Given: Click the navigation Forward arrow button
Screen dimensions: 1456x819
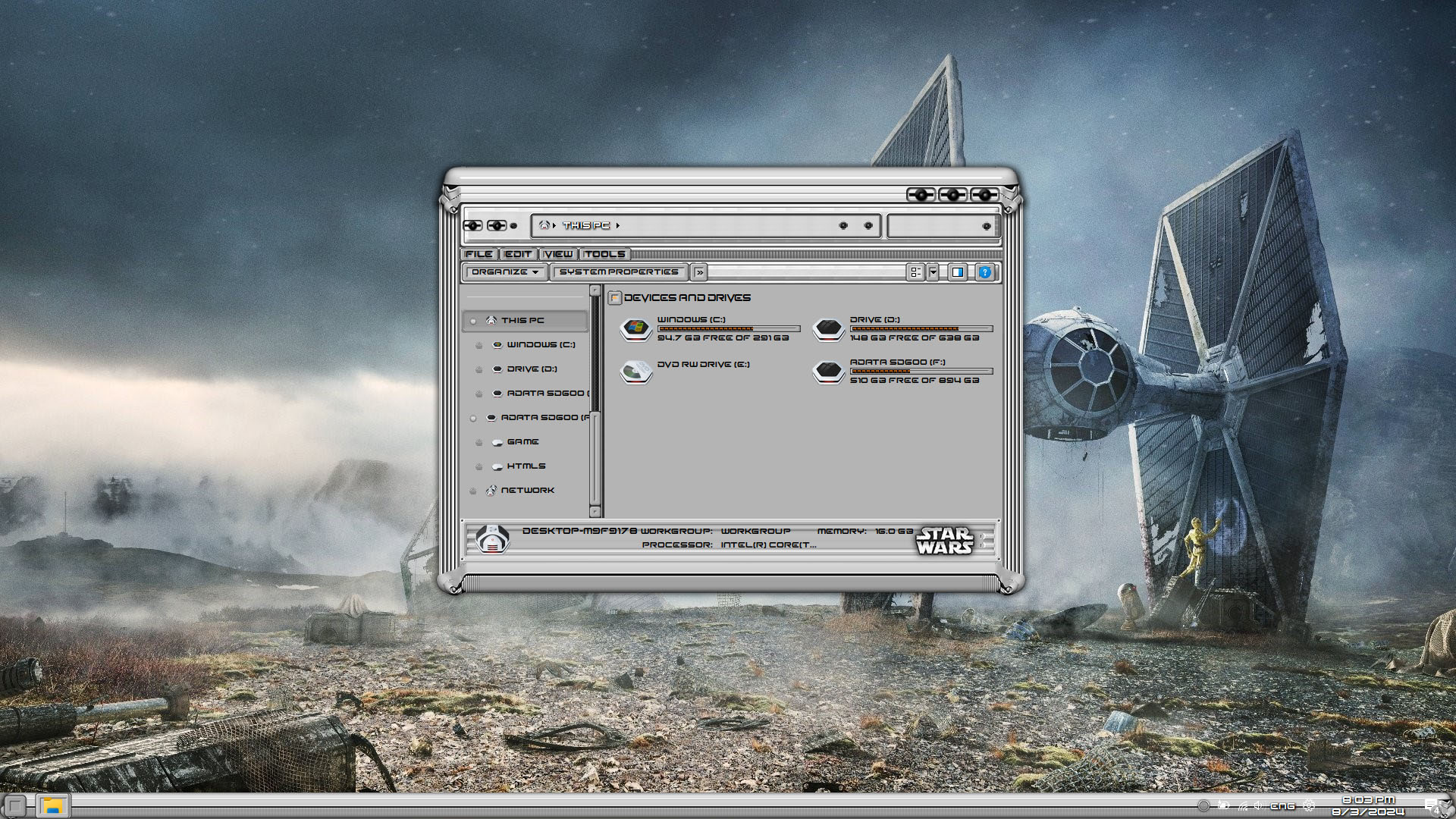Looking at the screenshot, I should [x=497, y=225].
